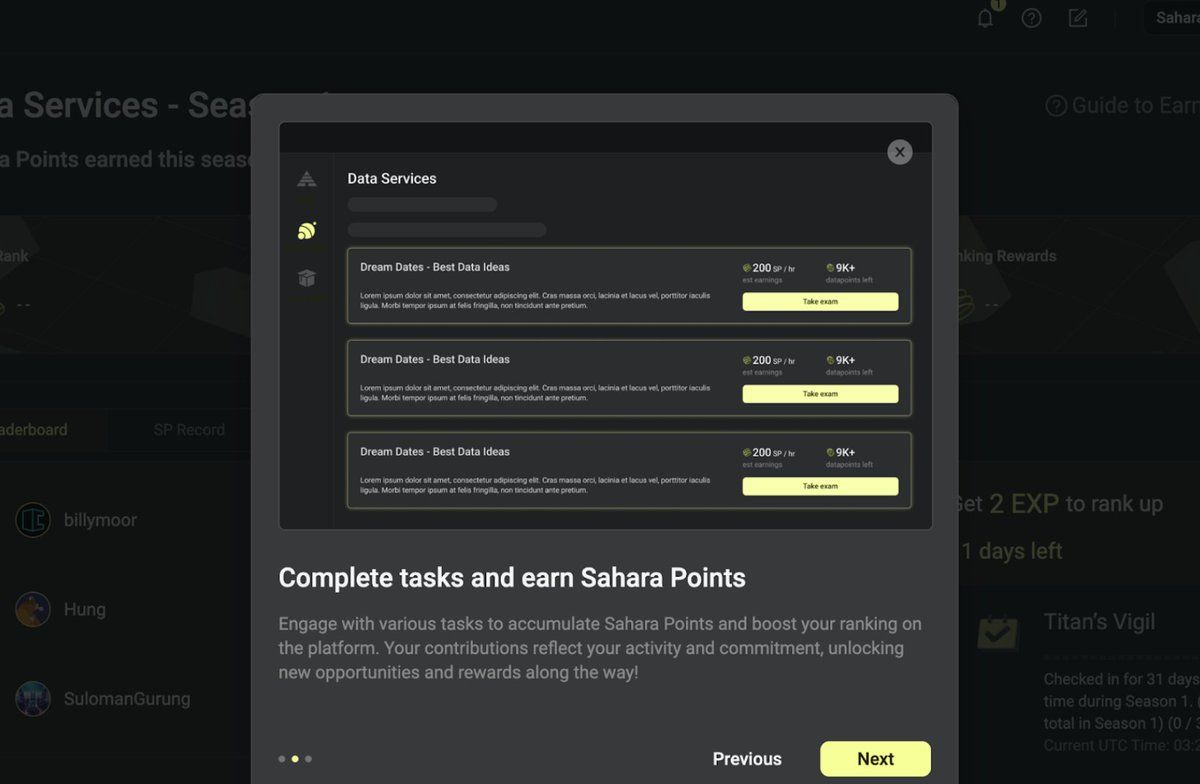Click billymoor's avatar in the leaderboard
Screen dimensions: 1200x784
[33, 520]
